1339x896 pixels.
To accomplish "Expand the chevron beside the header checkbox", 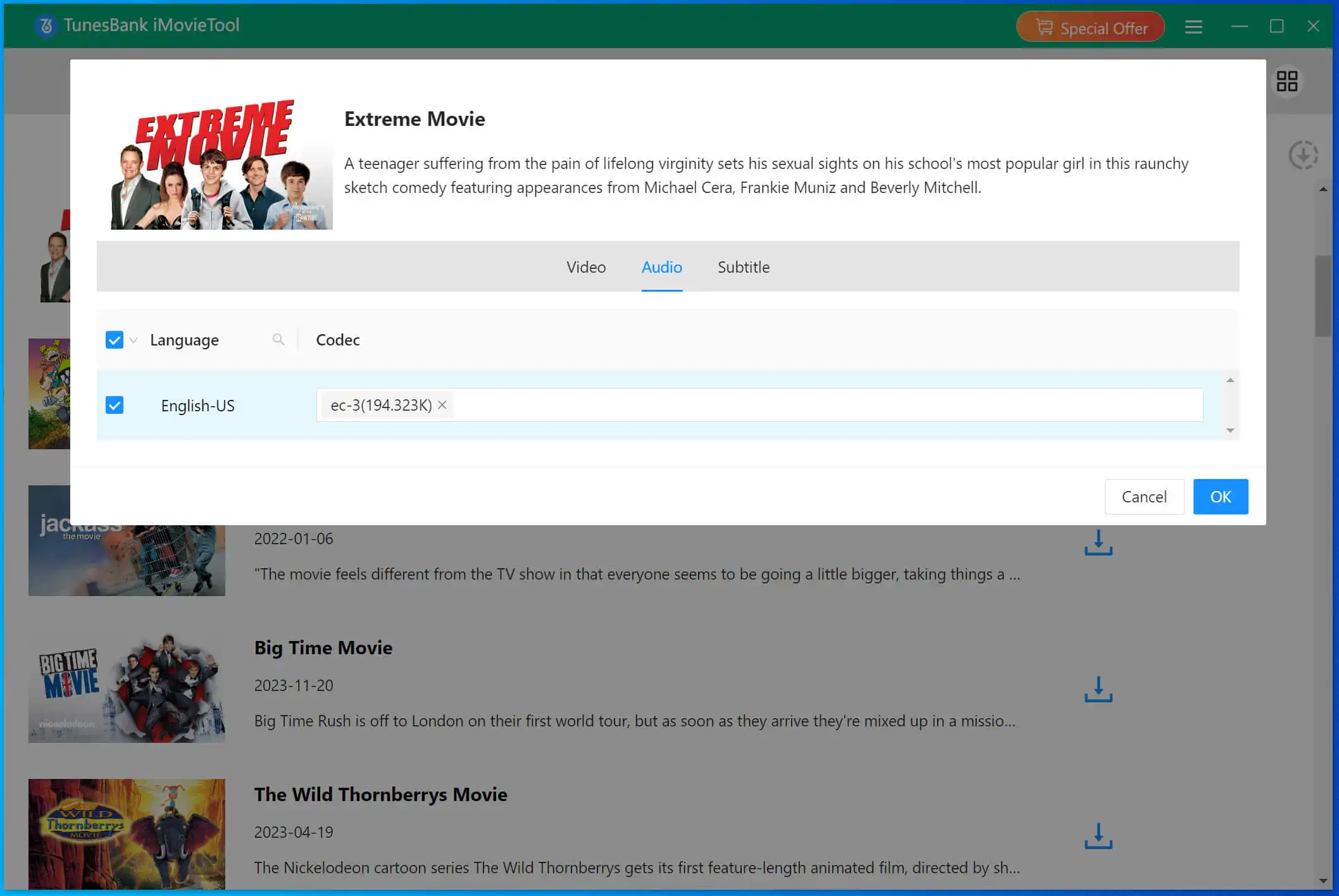I will click(x=134, y=340).
